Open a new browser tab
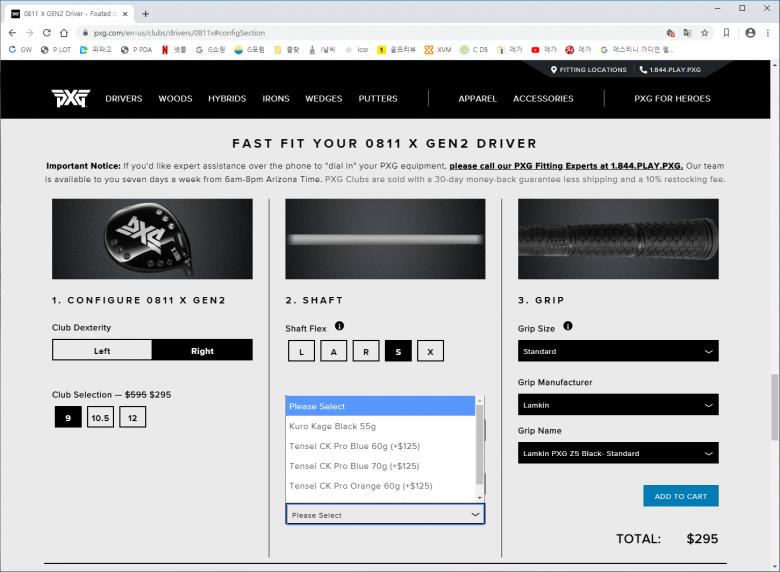This screenshot has height=572, width=780. [146, 14]
